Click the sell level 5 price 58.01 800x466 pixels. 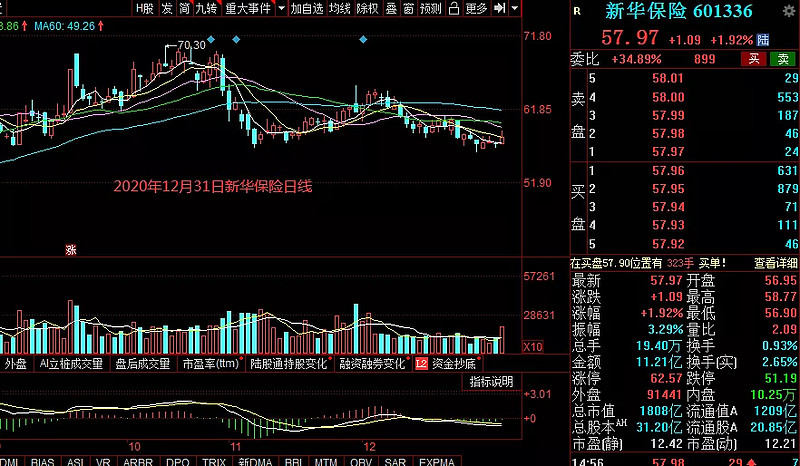point(668,79)
